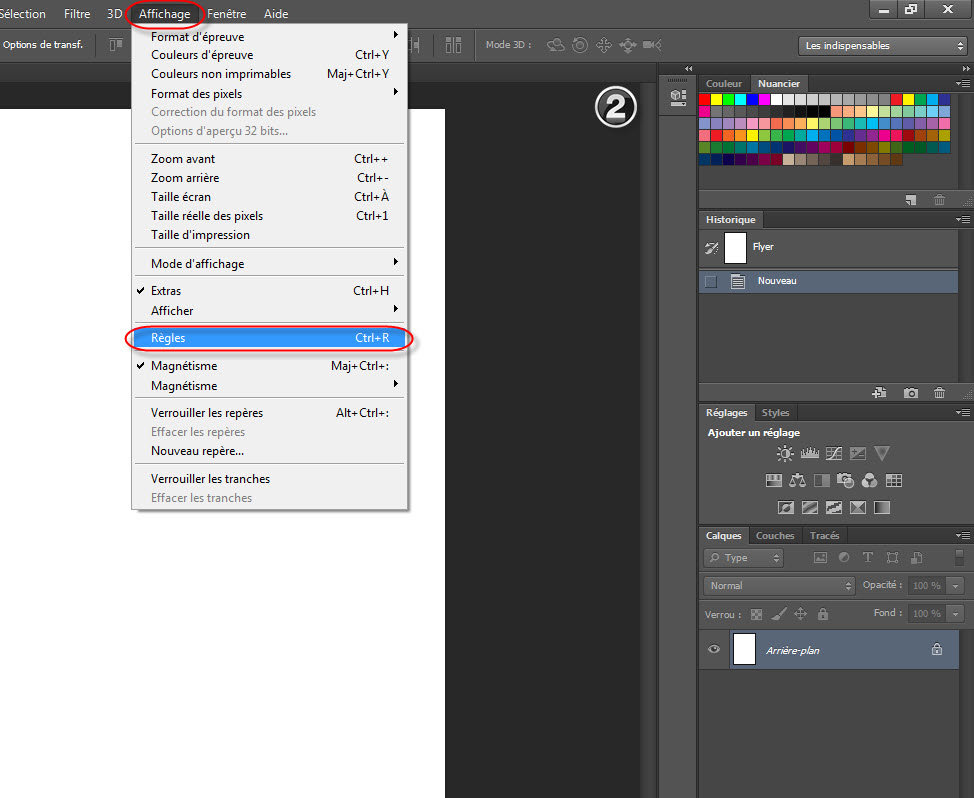The width and height of the screenshot is (974, 798).
Task: Create new swatch in Nuancier panel
Action: point(911,200)
